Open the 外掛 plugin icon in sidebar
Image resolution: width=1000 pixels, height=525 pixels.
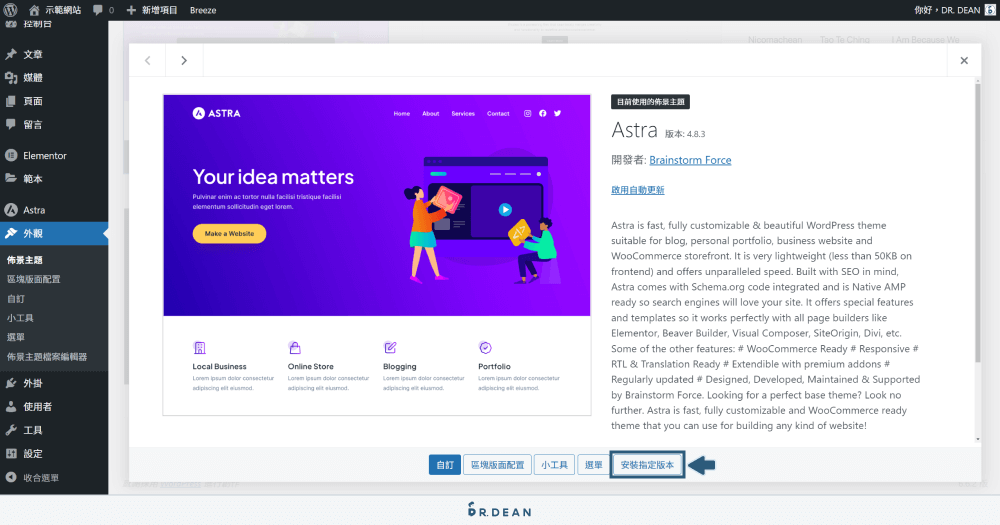click(x=11, y=383)
